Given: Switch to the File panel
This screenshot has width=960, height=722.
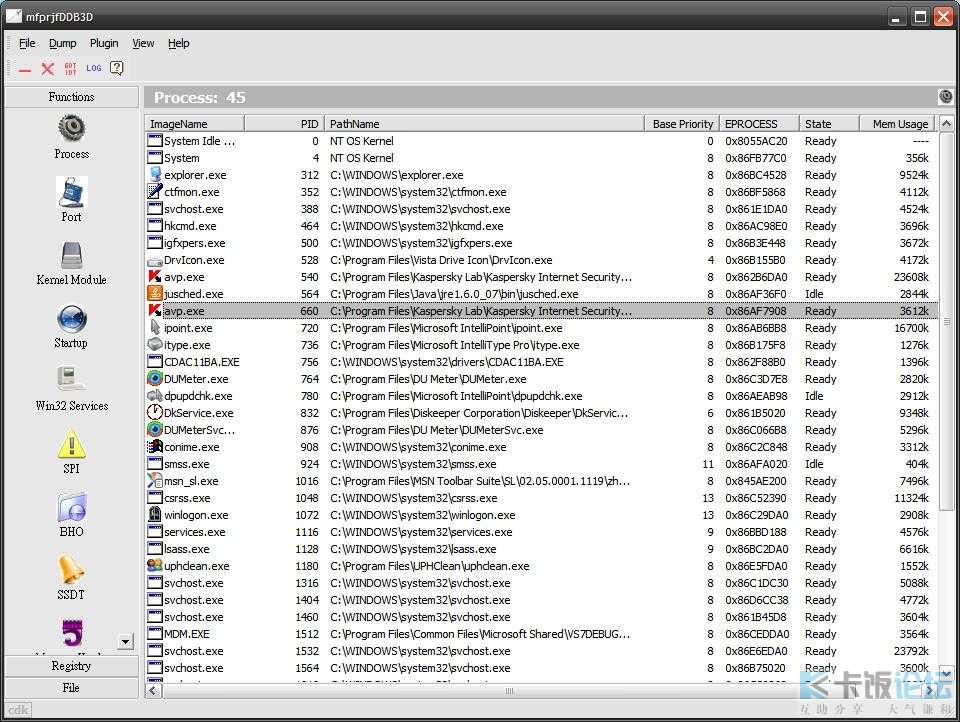Looking at the screenshot, I should point(72,688).
